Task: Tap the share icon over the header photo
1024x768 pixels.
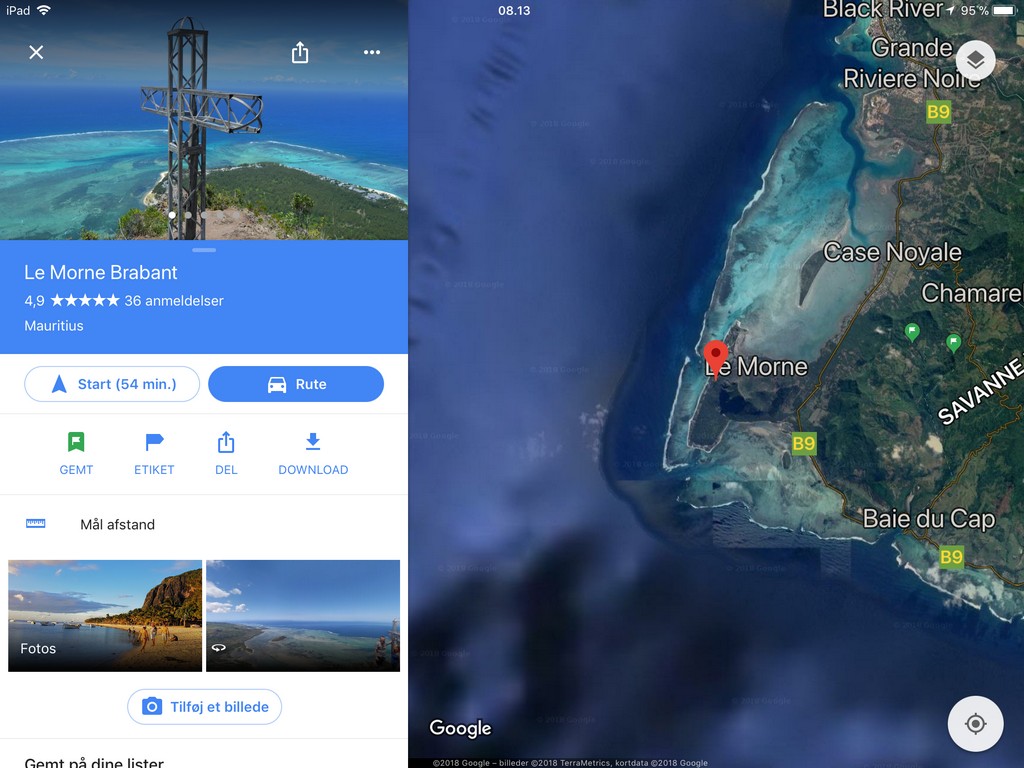Action: [x=300, y=52]
